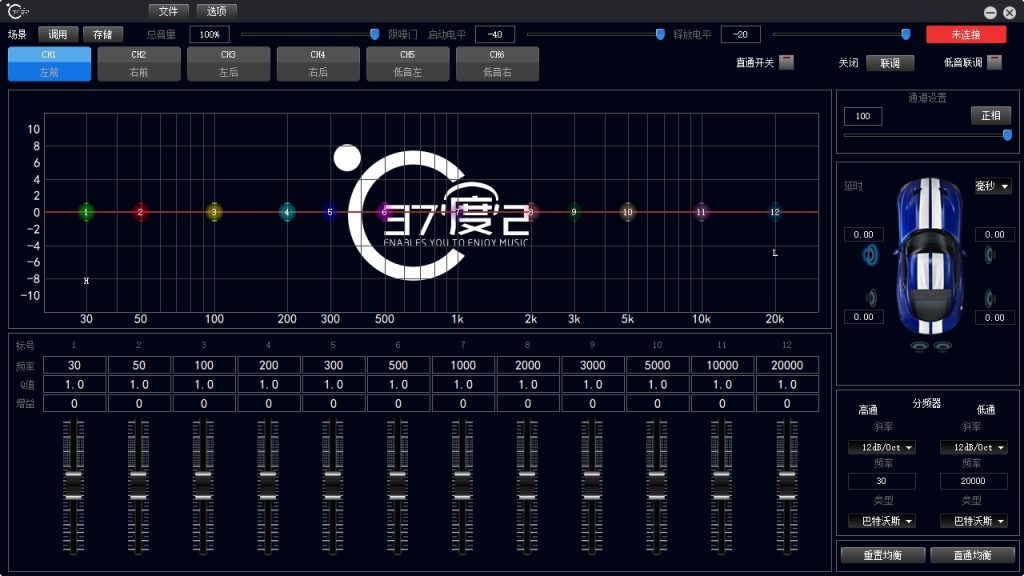The height and width of the screenshot is (576, 1024).
Task: Click the band 2 Q value field
Action: coord(139,385)
